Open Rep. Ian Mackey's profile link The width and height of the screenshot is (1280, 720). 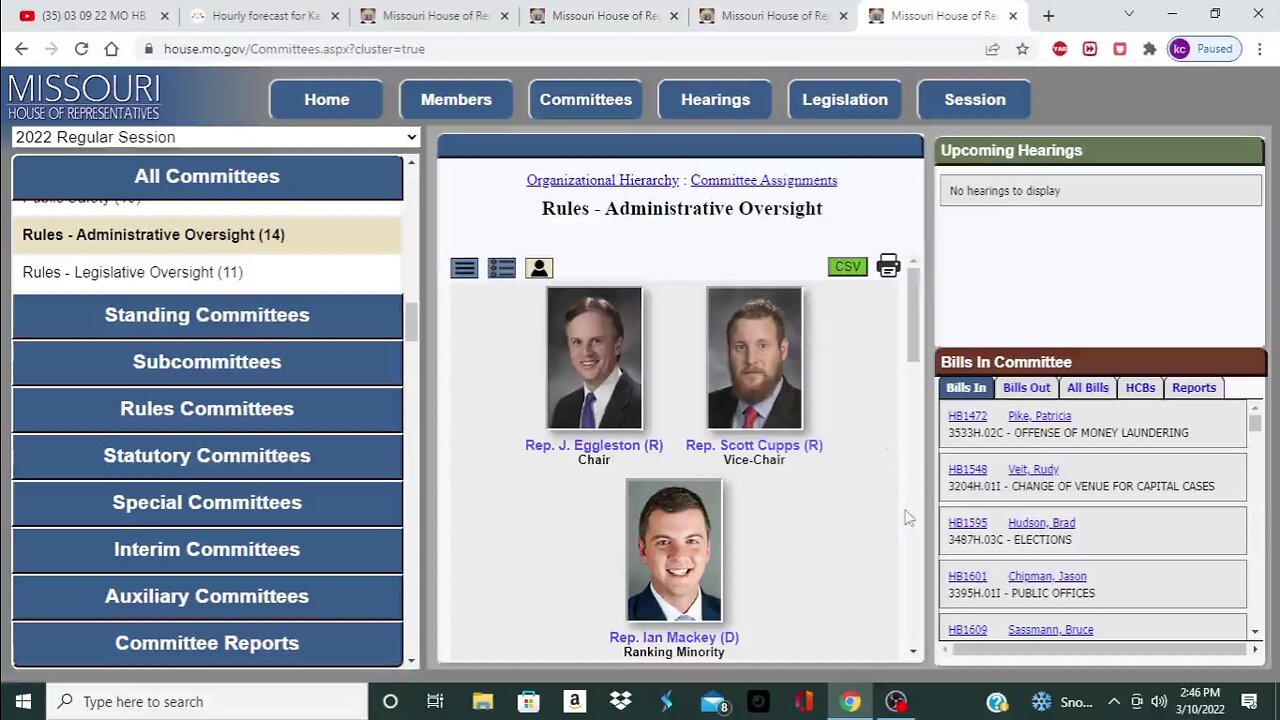pos(674,637)
